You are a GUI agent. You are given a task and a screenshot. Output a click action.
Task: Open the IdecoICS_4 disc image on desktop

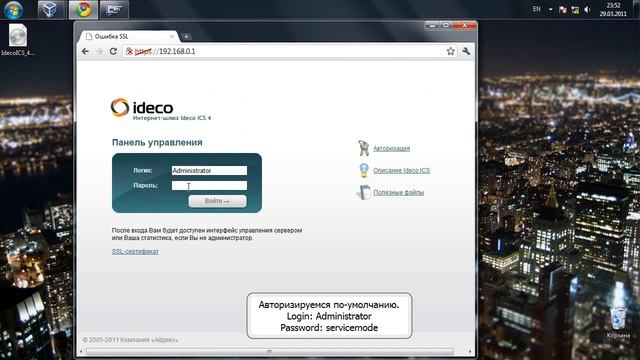18,40
